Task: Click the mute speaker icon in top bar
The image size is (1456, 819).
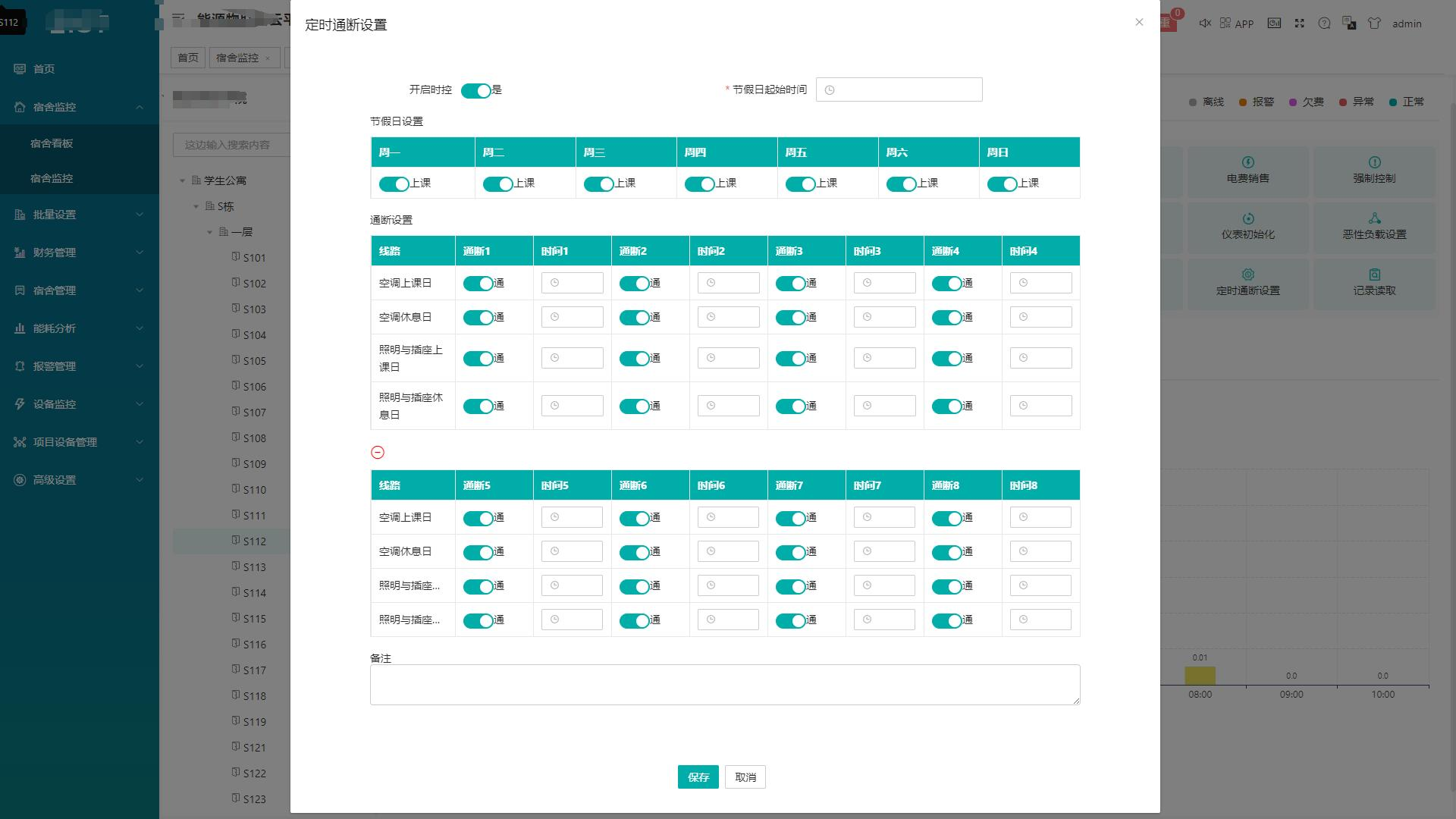Action: [x=1205, y=24]
